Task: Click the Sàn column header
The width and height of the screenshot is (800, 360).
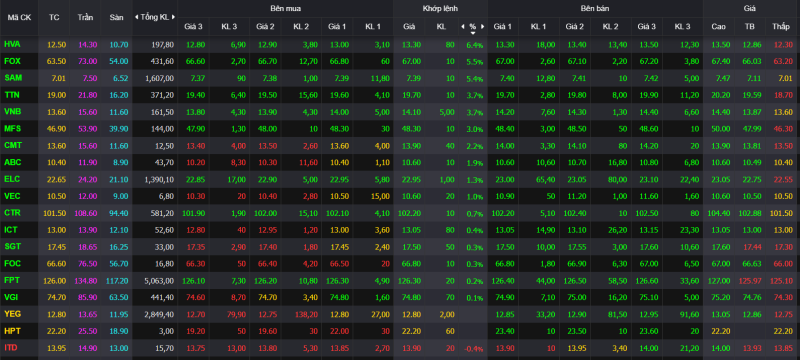Action: 116,17
